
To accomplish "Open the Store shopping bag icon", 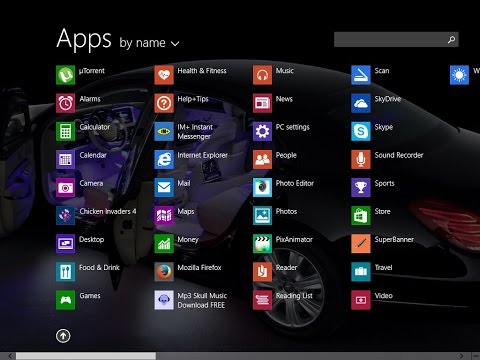I will [x=361, y=216].
